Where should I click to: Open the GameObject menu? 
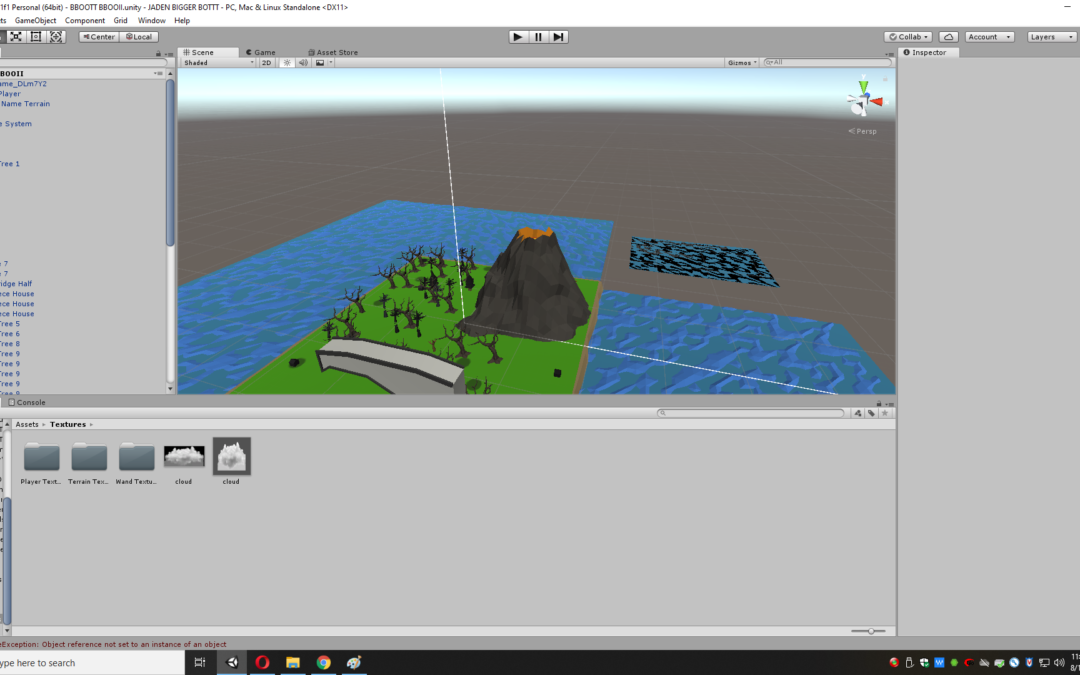[36, 21]
